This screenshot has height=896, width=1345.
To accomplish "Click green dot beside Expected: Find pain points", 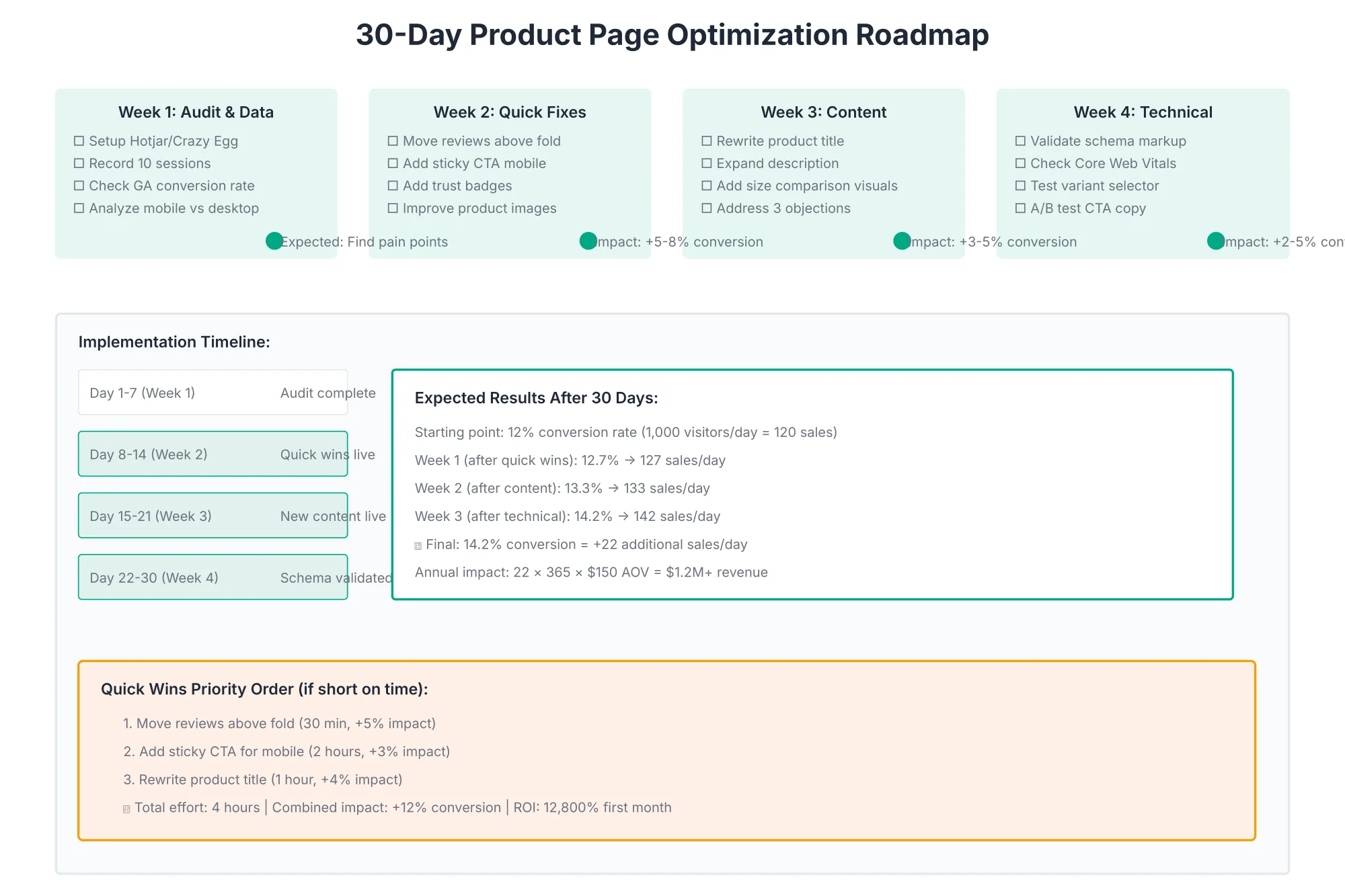I will (274, 241).
